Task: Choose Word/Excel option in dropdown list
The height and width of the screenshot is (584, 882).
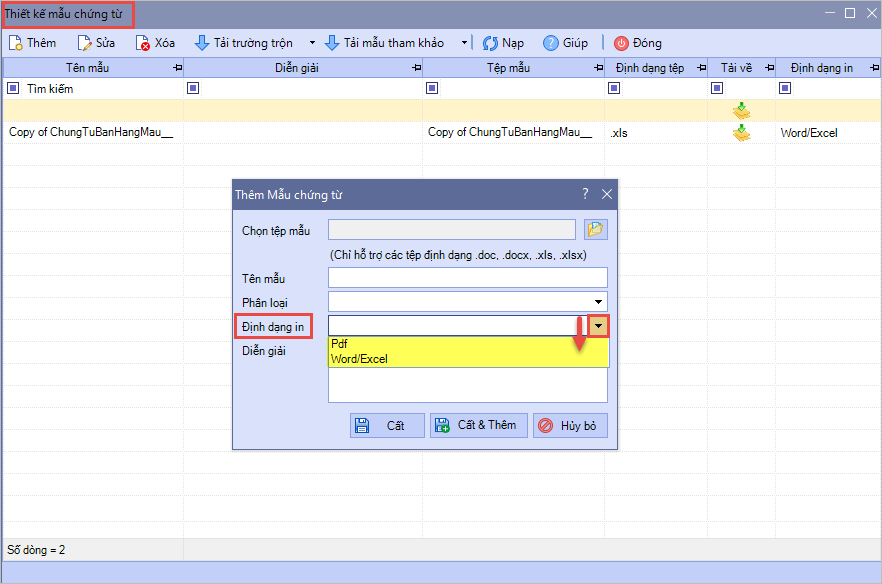Action: 359,359
